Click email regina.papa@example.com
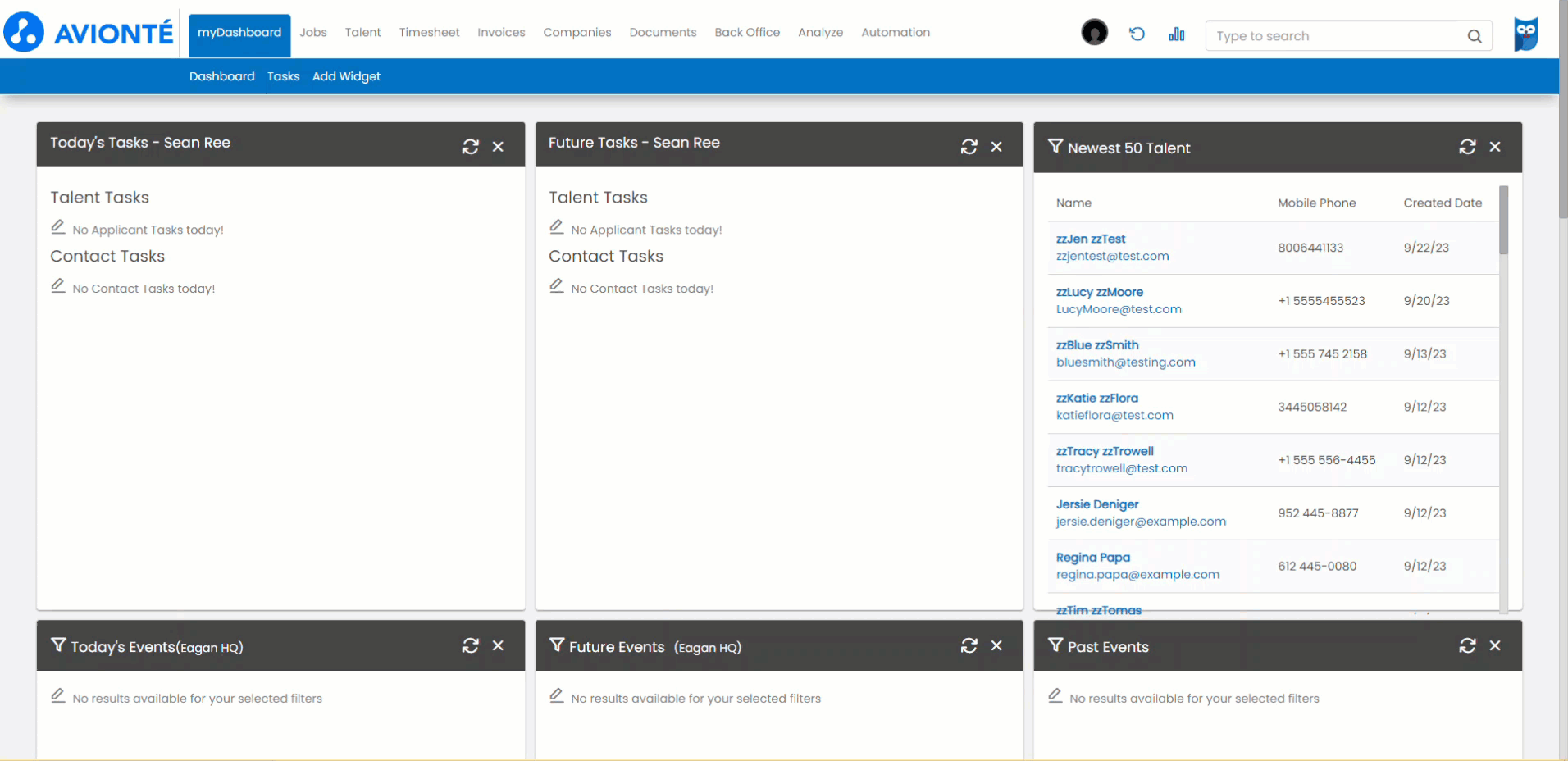This screenshot has width=1568, height=761. pos(1137,576)
